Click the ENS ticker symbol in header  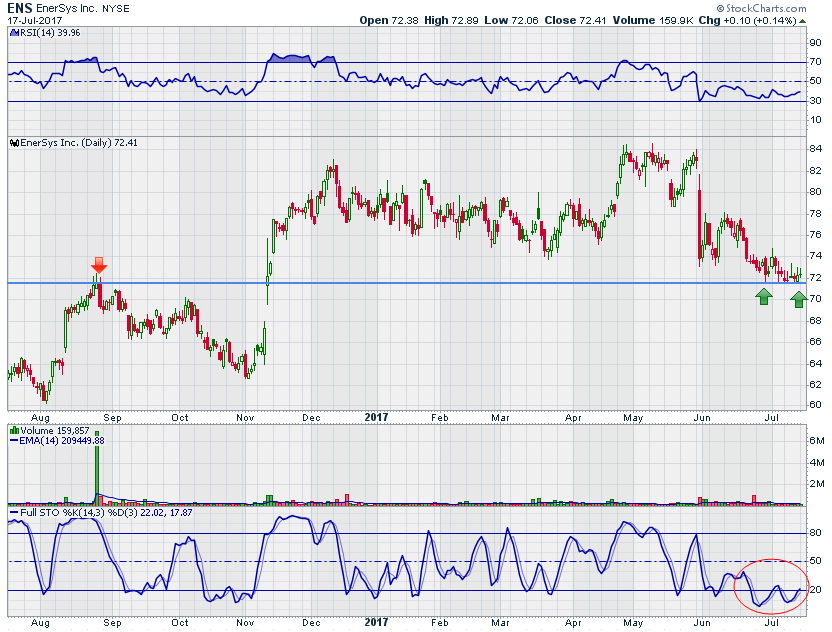pyautogui.click(x=19, y=7)
